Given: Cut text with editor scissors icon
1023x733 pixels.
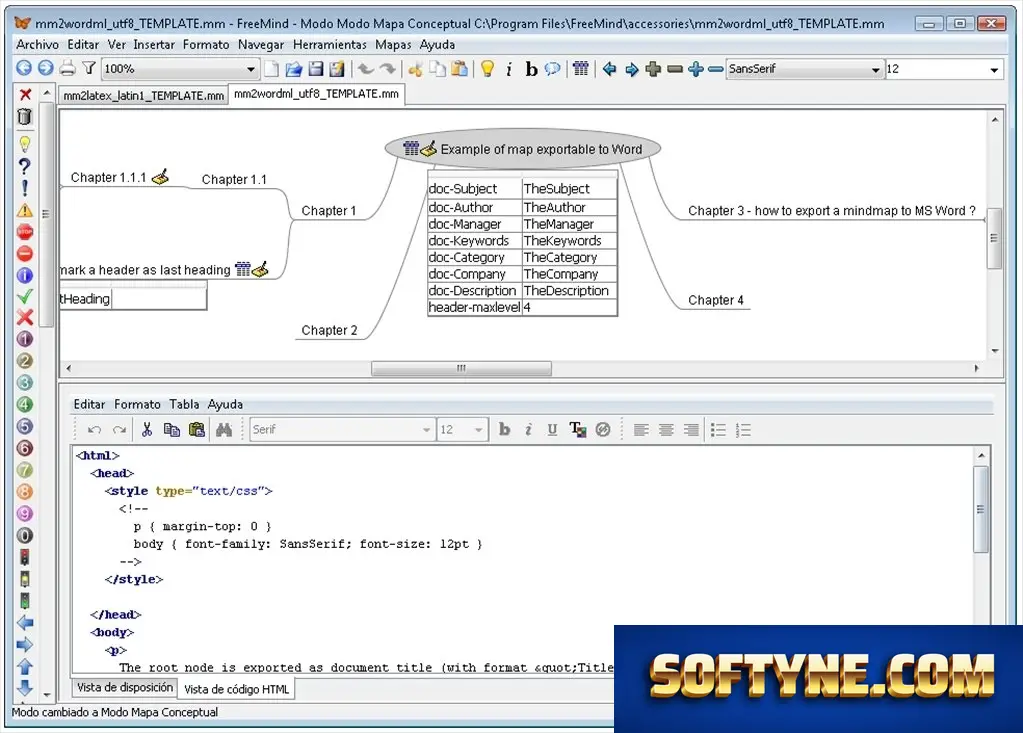Looking at the screenshot, I should 147,429.
